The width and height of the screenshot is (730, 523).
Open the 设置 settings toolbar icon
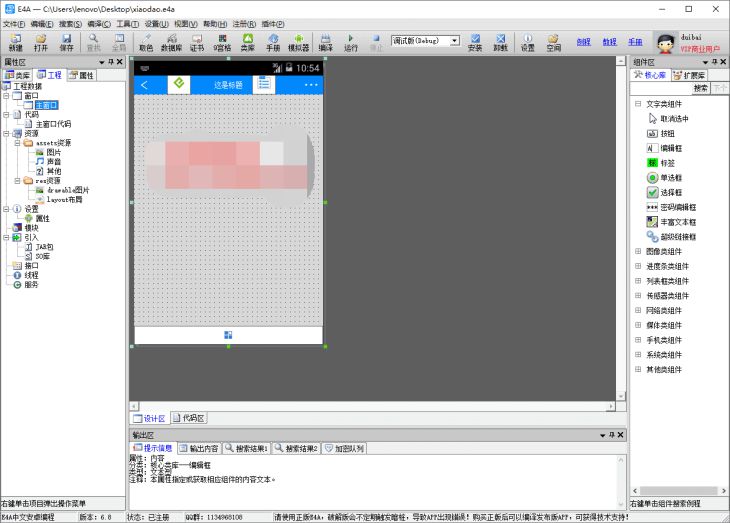pos(527,42)
